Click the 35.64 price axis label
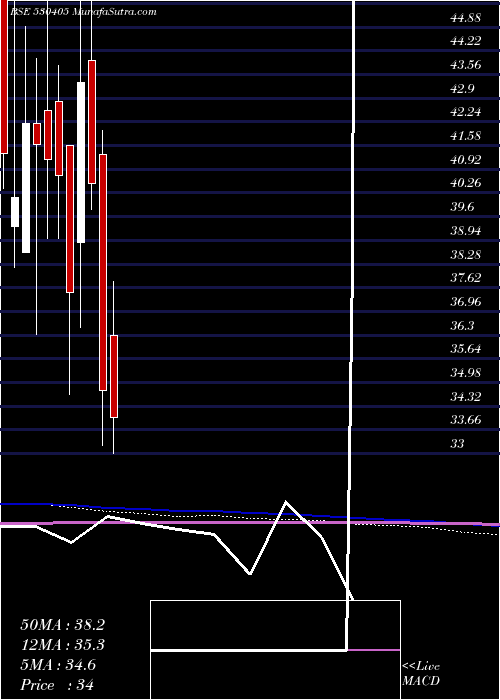500x700 pixels. tap(466, 349)
